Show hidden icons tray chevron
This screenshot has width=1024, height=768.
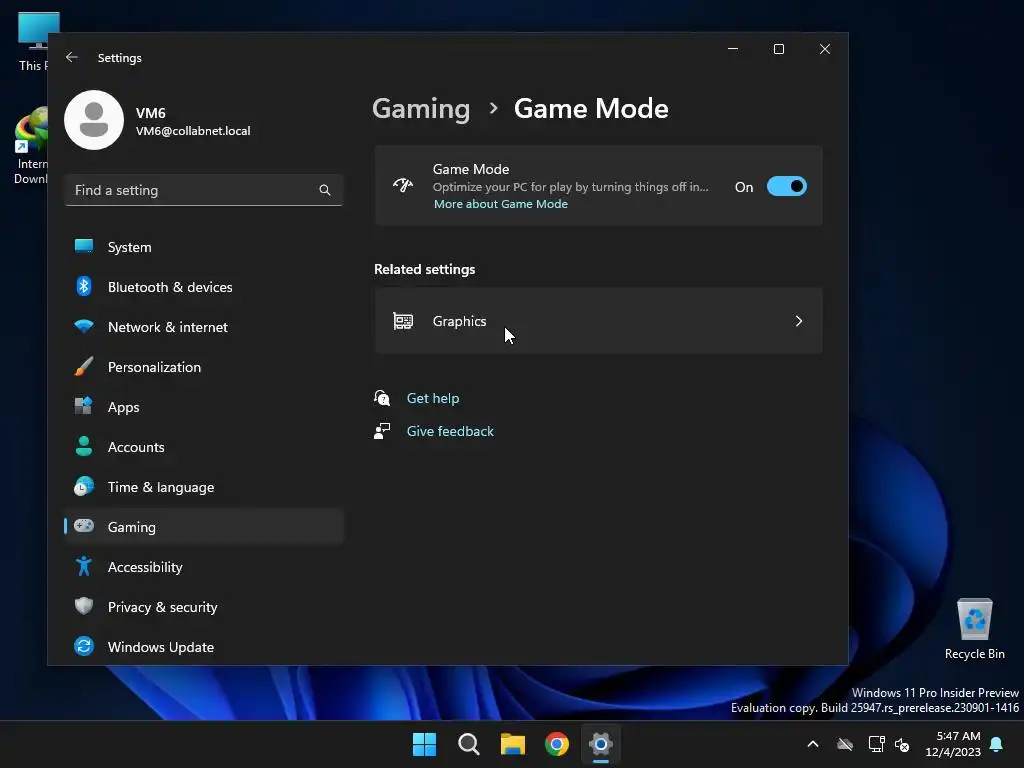pyautogui.click(x=813, y=744)
